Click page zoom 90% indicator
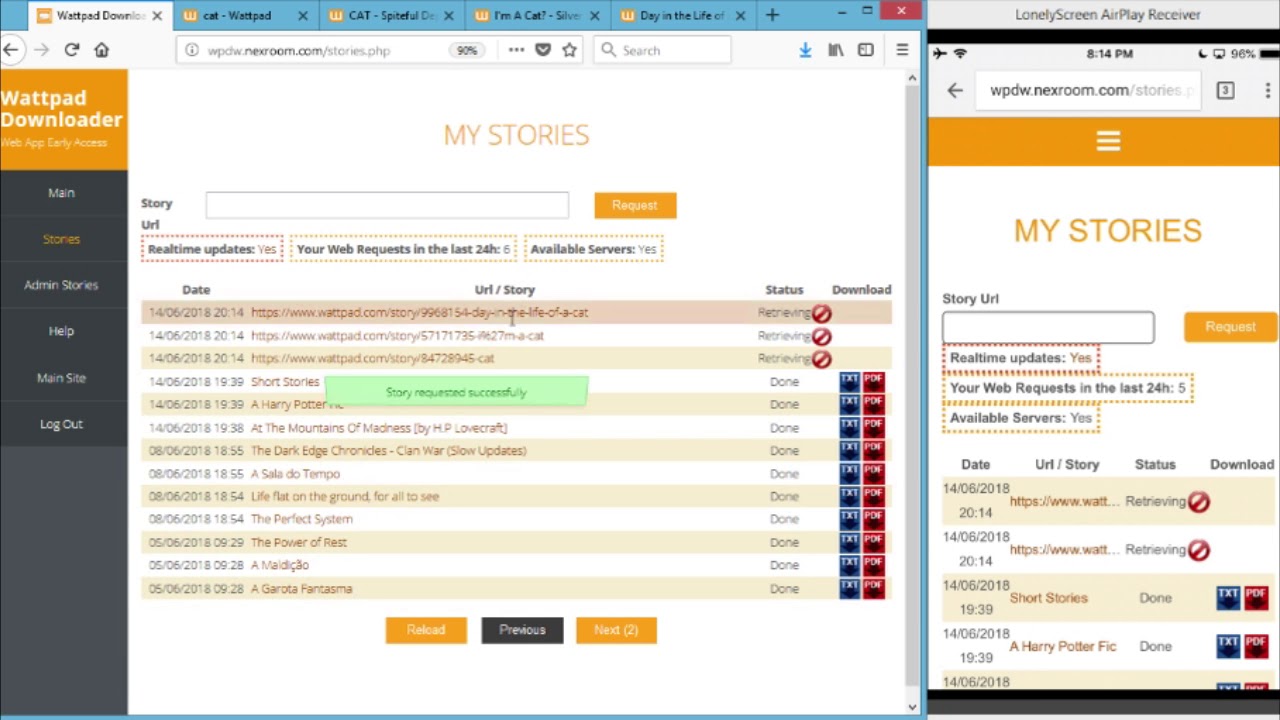The width and height of the screenshot is (1280, 720). point(467,50)
